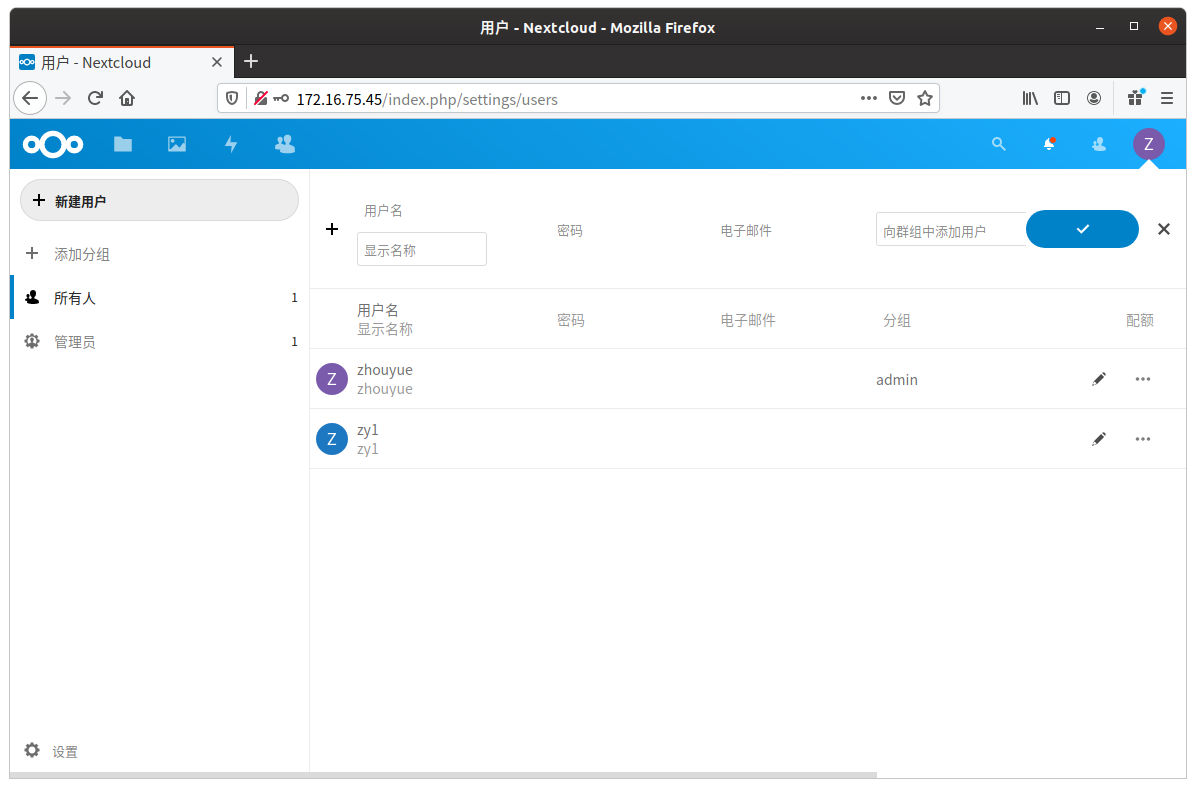
Task: Click the 新建用户 button
Action: (x=158, y=200)
